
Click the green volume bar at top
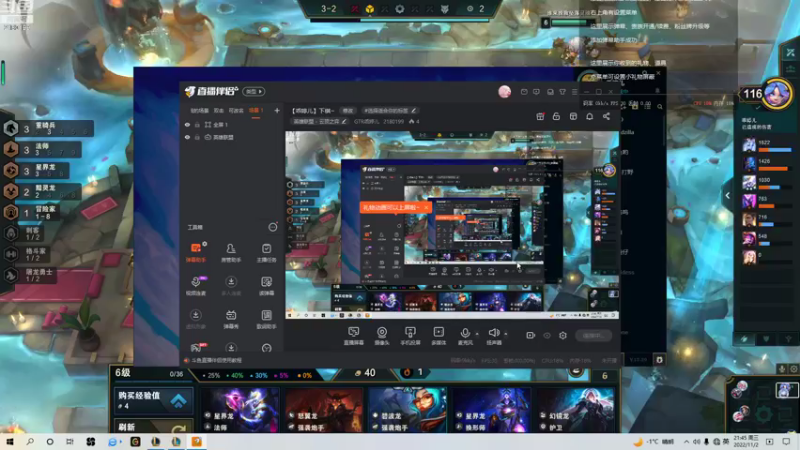point(569,22)
